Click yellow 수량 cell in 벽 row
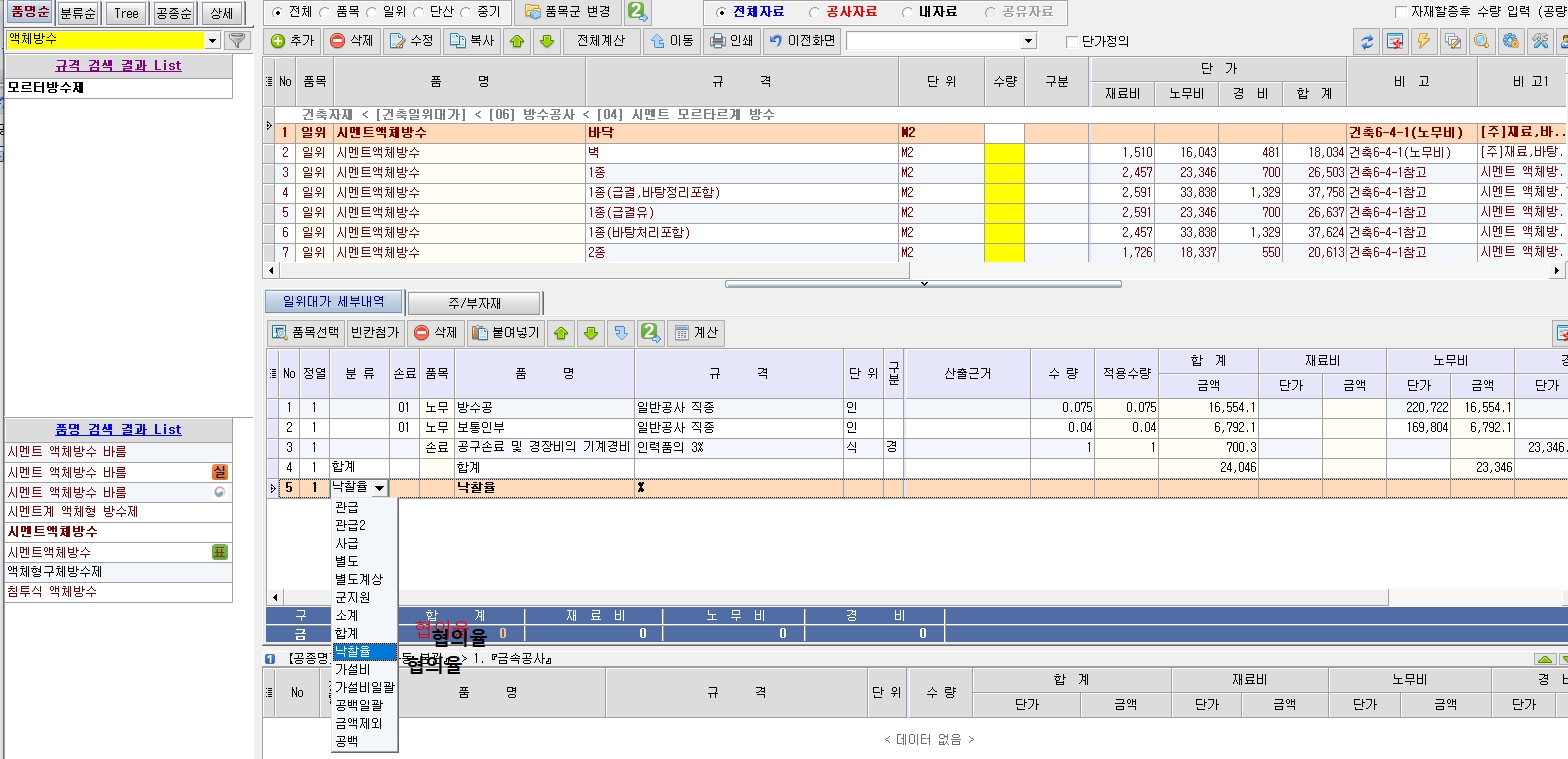 click(x=1004, y=153)
